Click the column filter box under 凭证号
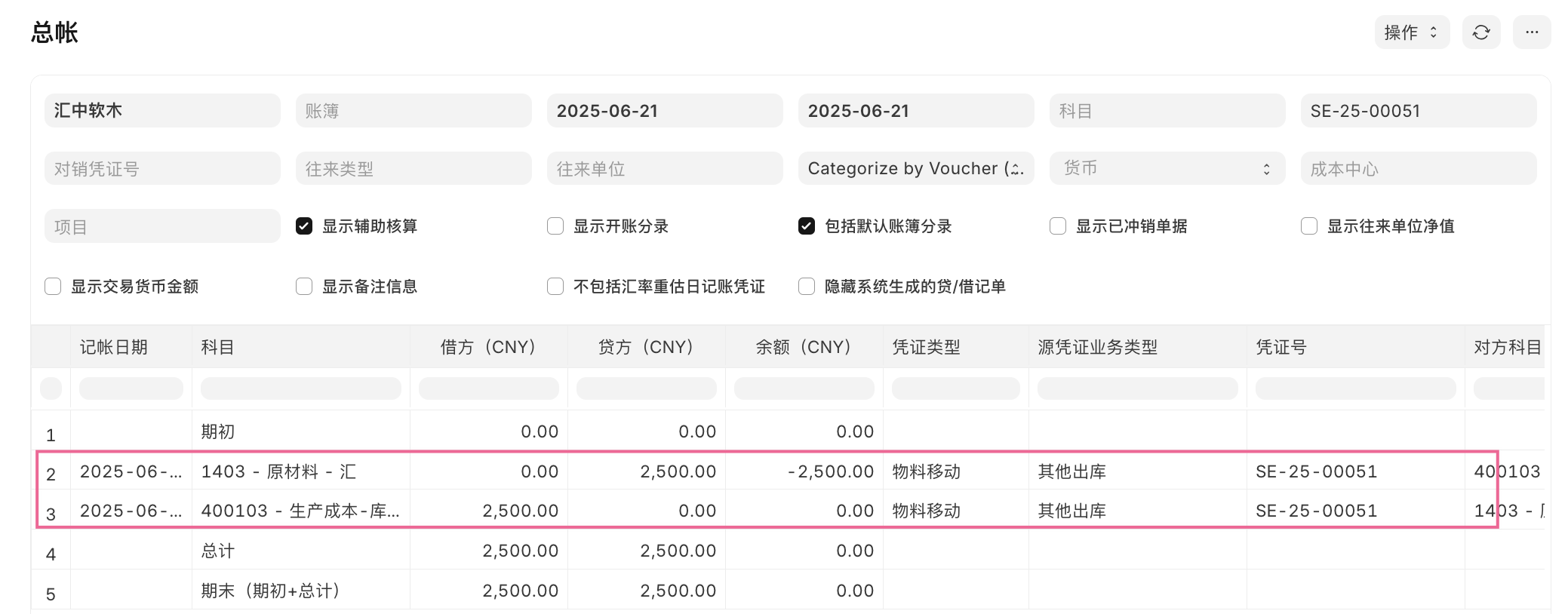Viewport: 1568px width, 614px height. click(x=1356, y=388)
